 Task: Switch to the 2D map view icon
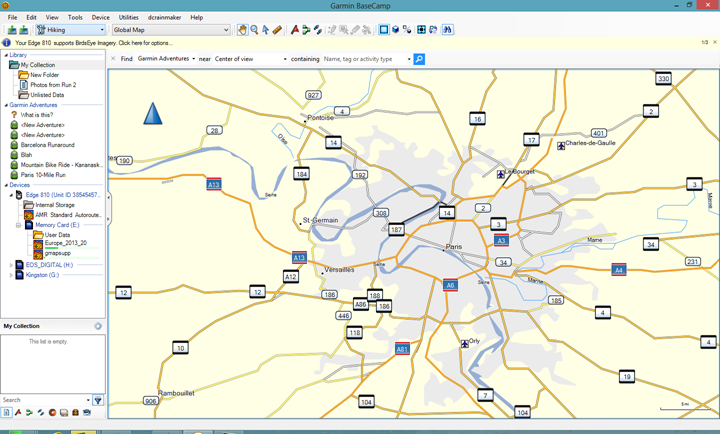pyautogui.click(x=383, y=30)
